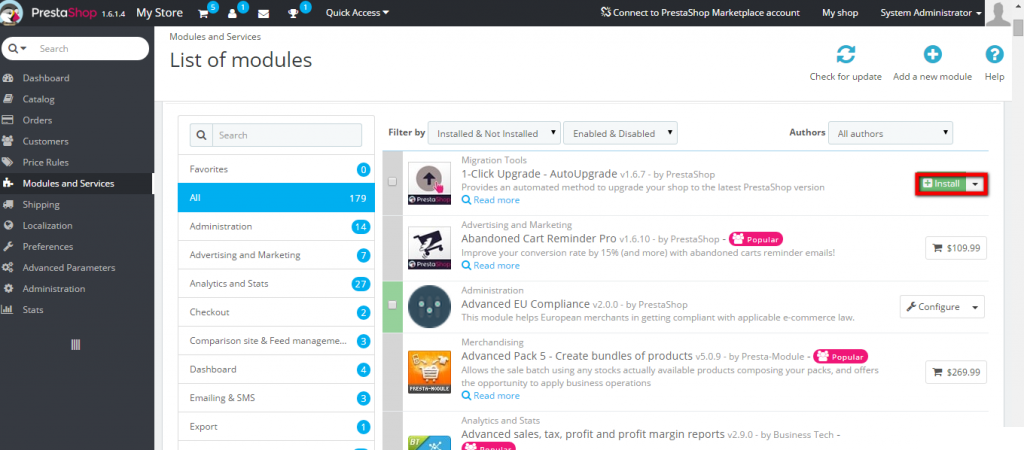Click the module list Search field

(x=287, y=135)
